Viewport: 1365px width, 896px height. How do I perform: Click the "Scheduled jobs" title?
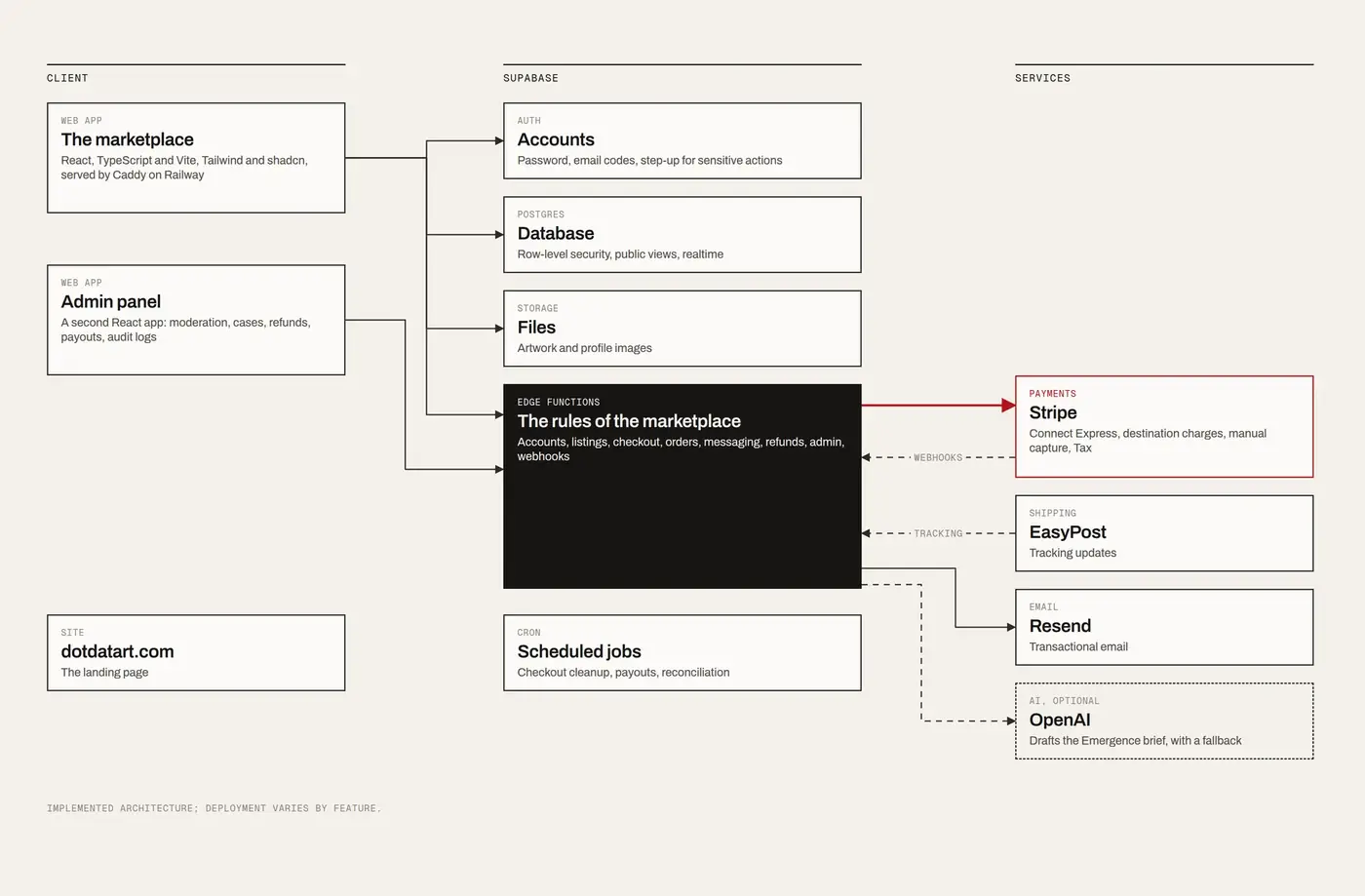click(x=579, y=651)
